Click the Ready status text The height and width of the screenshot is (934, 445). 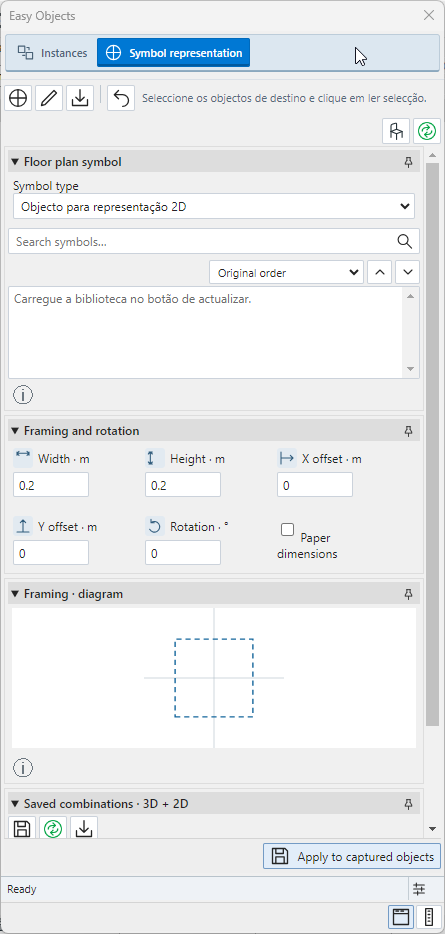21,889
